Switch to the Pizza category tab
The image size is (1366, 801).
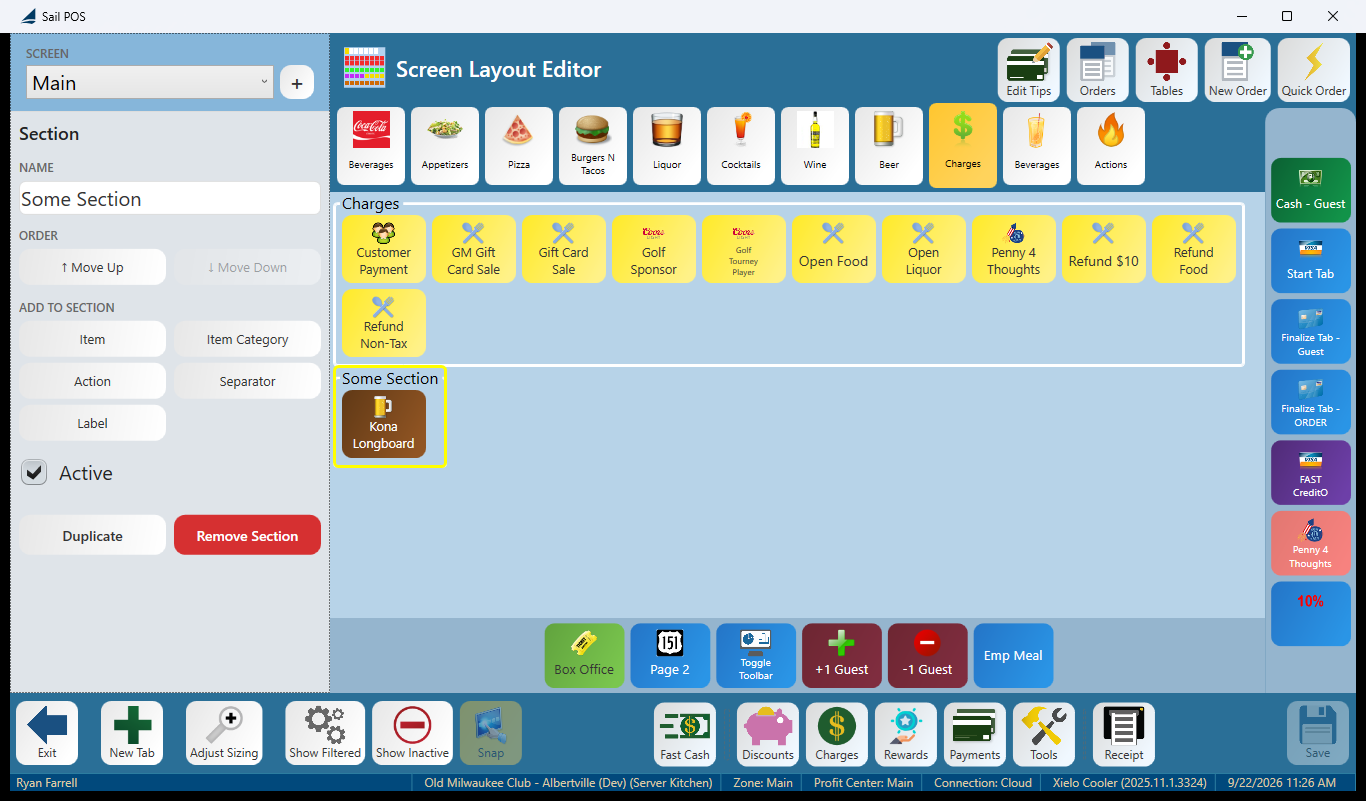pos(519,146)
